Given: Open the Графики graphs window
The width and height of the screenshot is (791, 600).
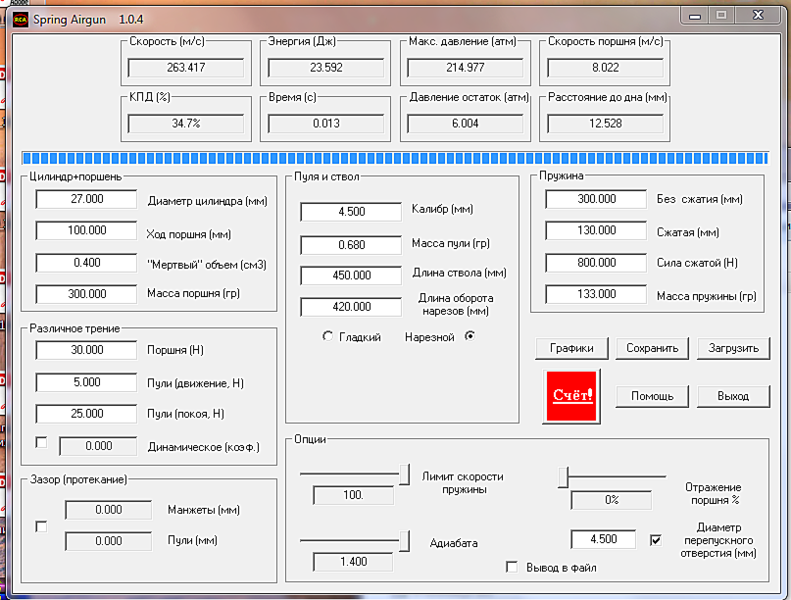Looking at the screenshot, I should [x=572, y=348].
